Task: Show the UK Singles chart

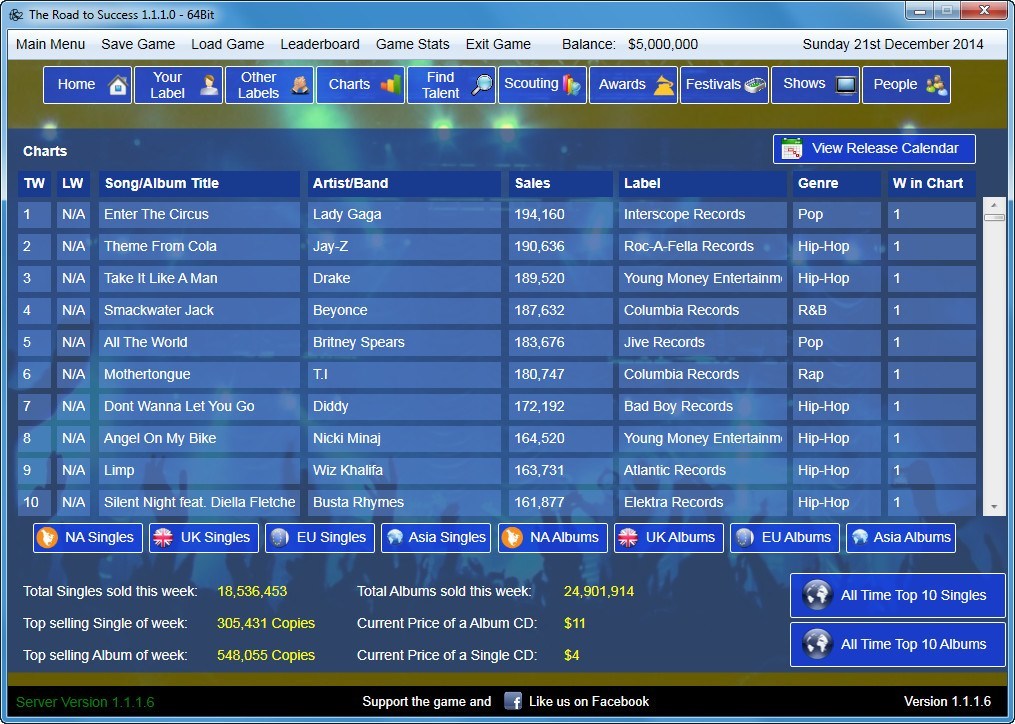Action: tap(204, 537)
